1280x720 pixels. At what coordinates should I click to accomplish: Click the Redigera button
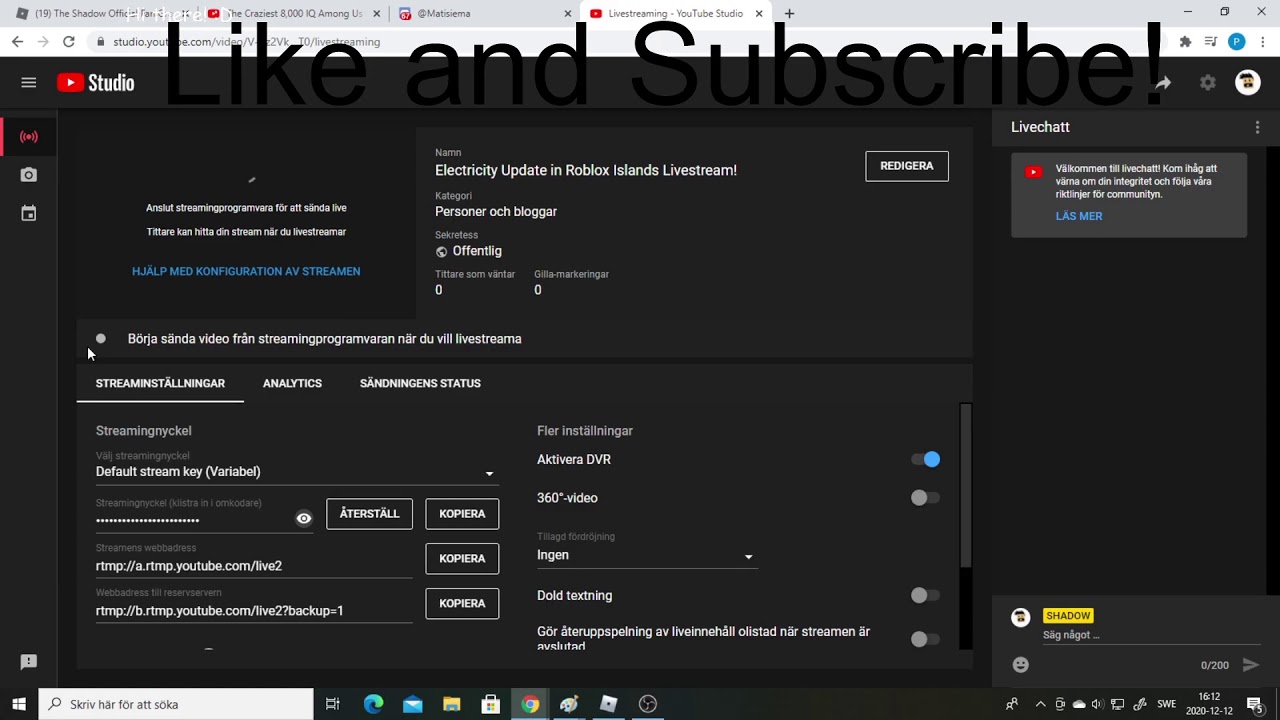(907, 166)
